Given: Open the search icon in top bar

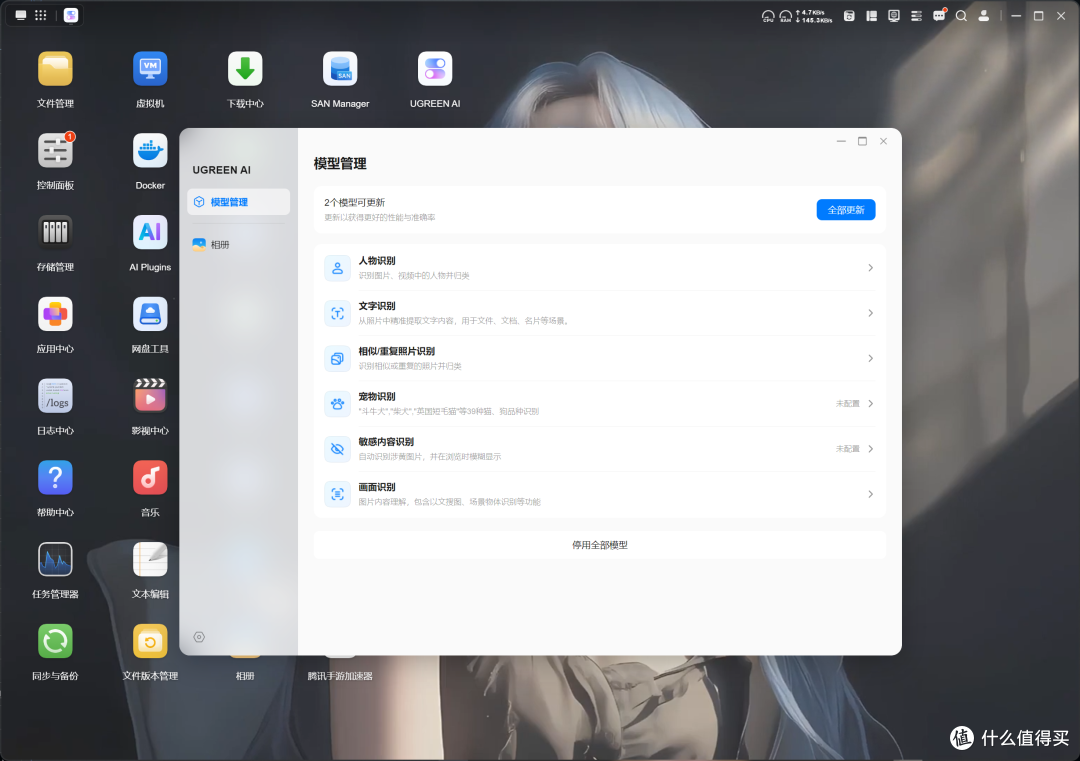Looking at the screenshot, I should point(961,16).
